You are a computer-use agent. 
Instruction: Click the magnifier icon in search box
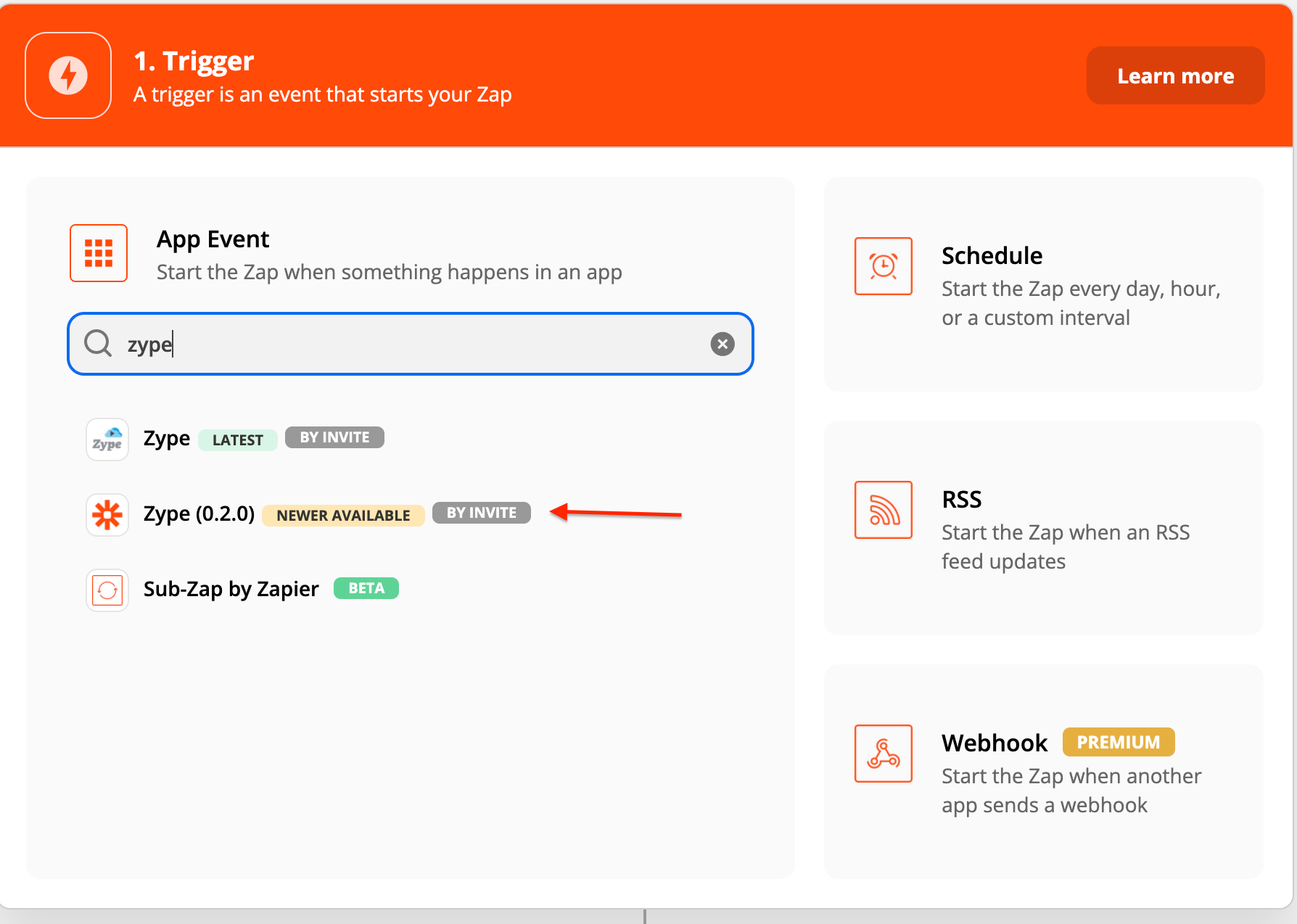98,343
